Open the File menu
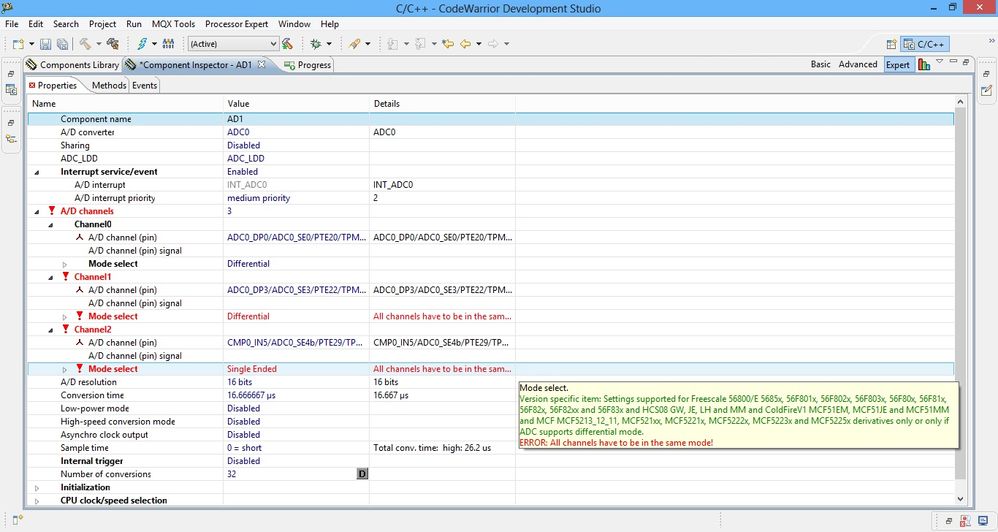The width and height of the screenshot is (998, 532). [11, 24]
